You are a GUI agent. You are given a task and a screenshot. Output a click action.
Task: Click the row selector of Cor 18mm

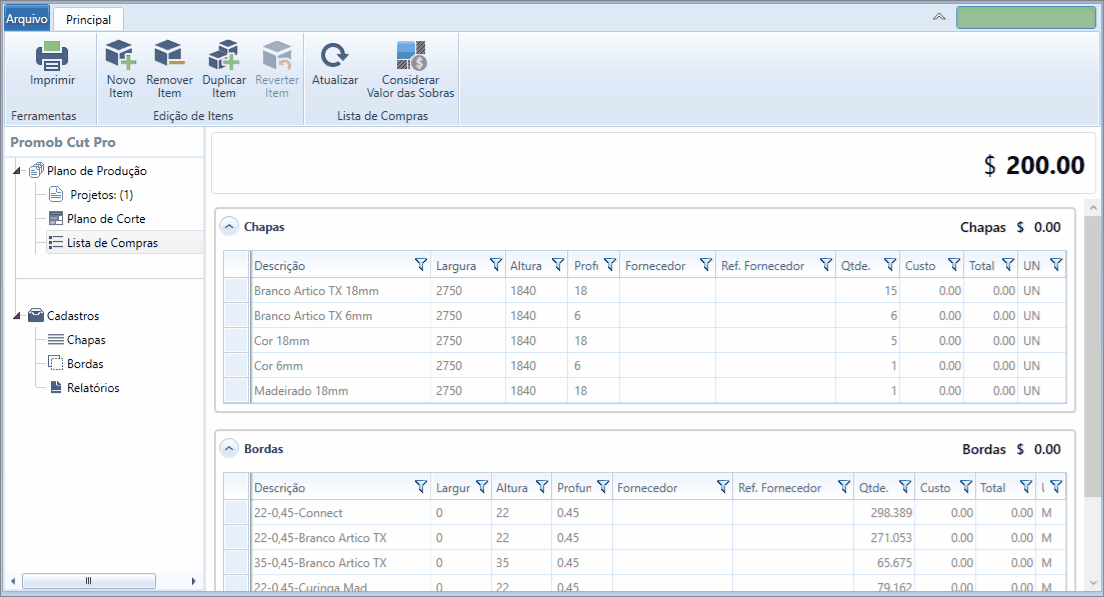click(x=237, y=341)
